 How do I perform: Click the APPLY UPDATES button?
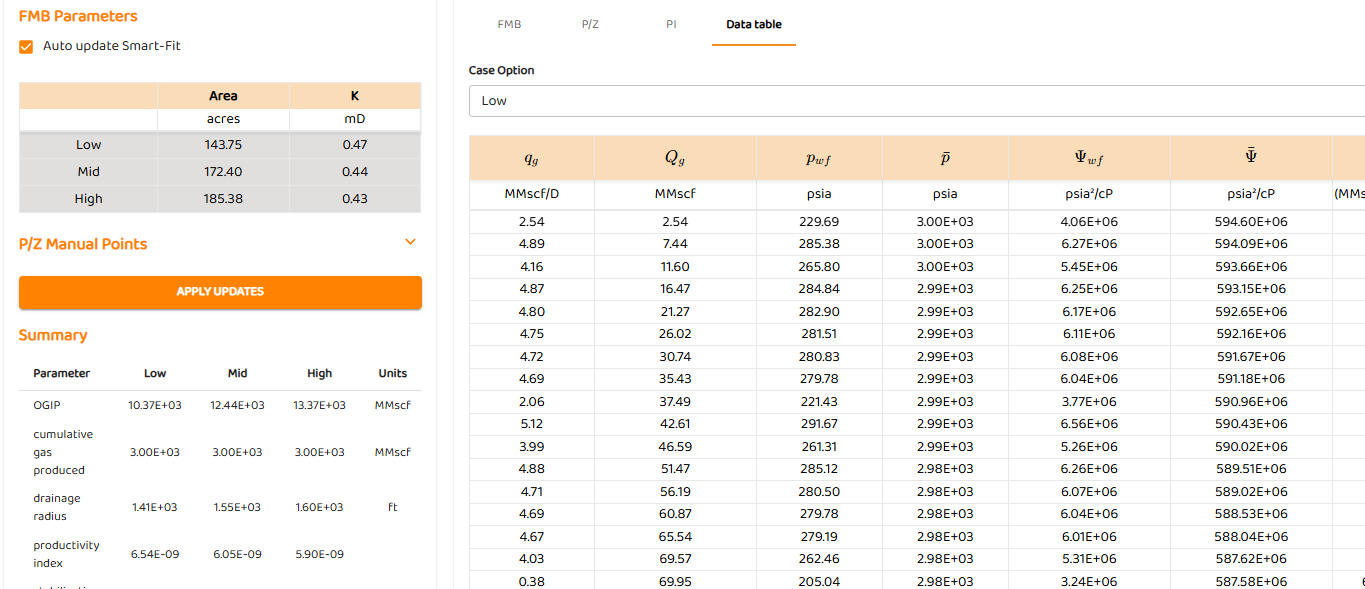(220, 292)
